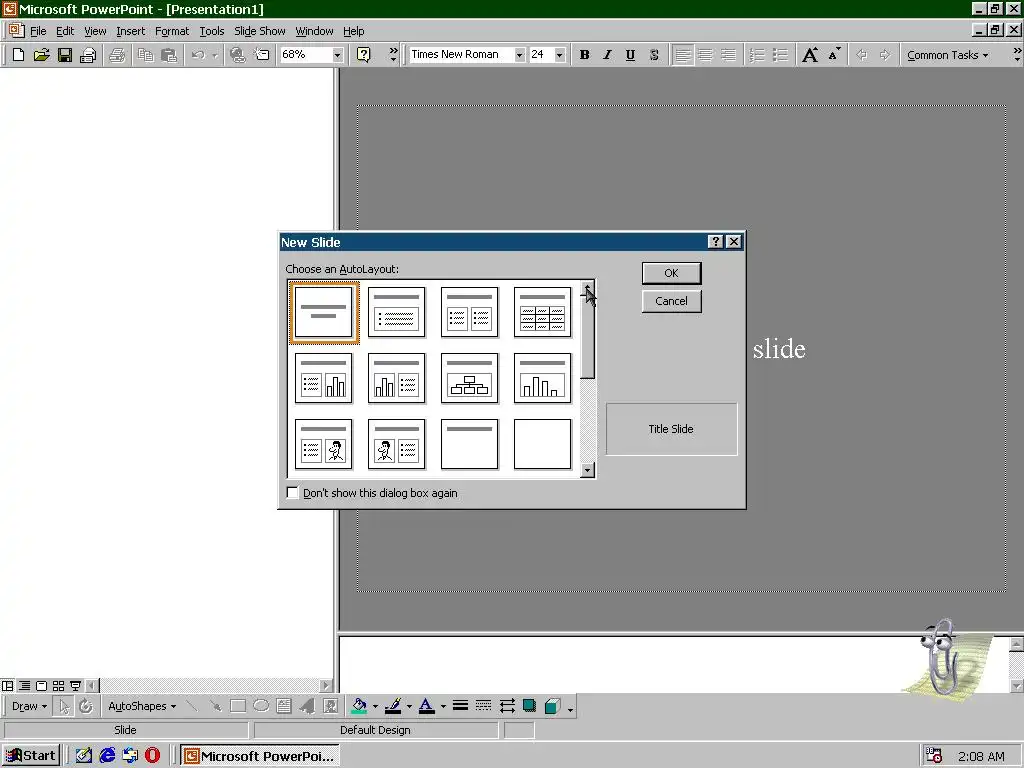Click the Free Rotate tool

click(86, 706)
